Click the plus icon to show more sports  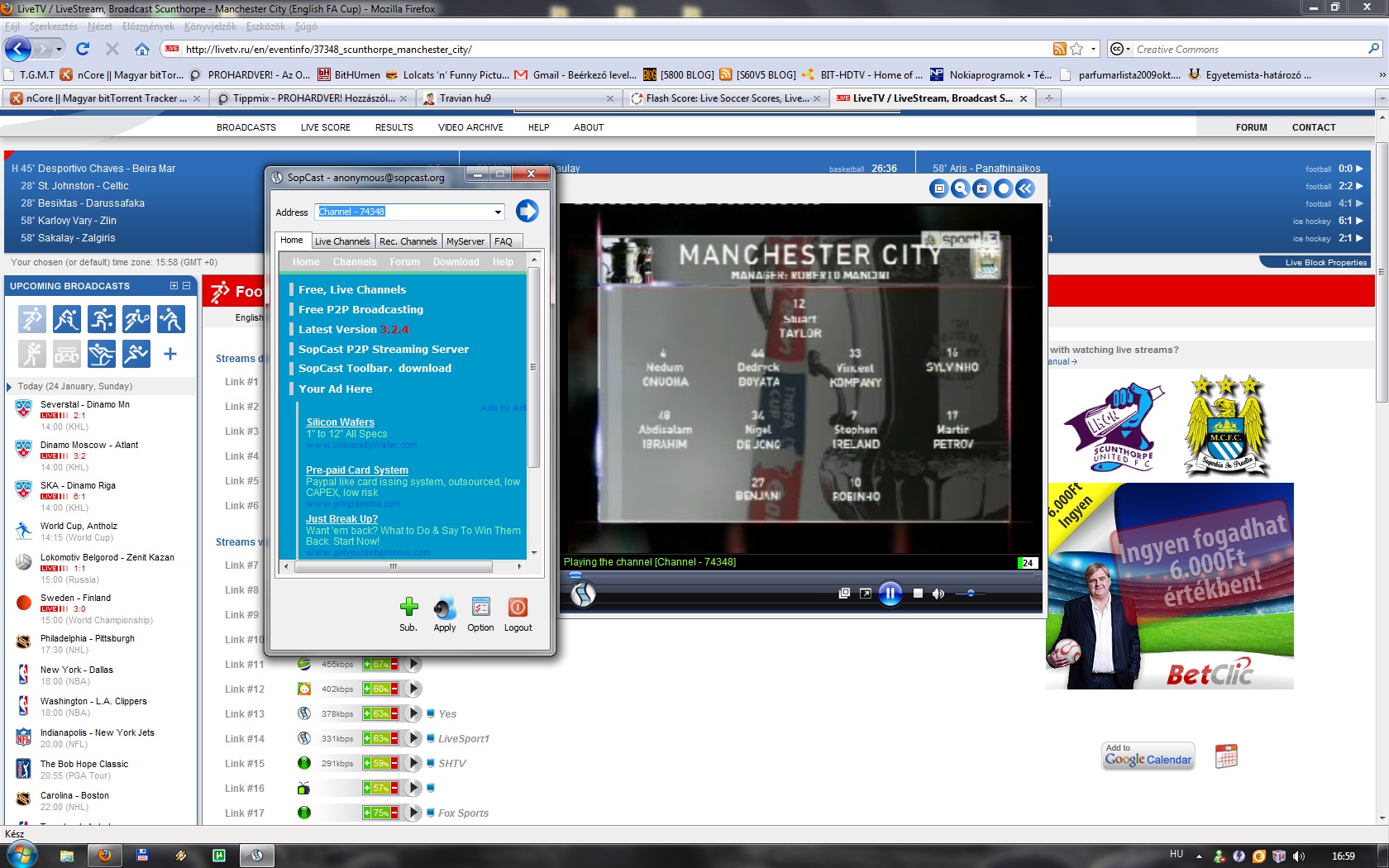pos(170,354)
